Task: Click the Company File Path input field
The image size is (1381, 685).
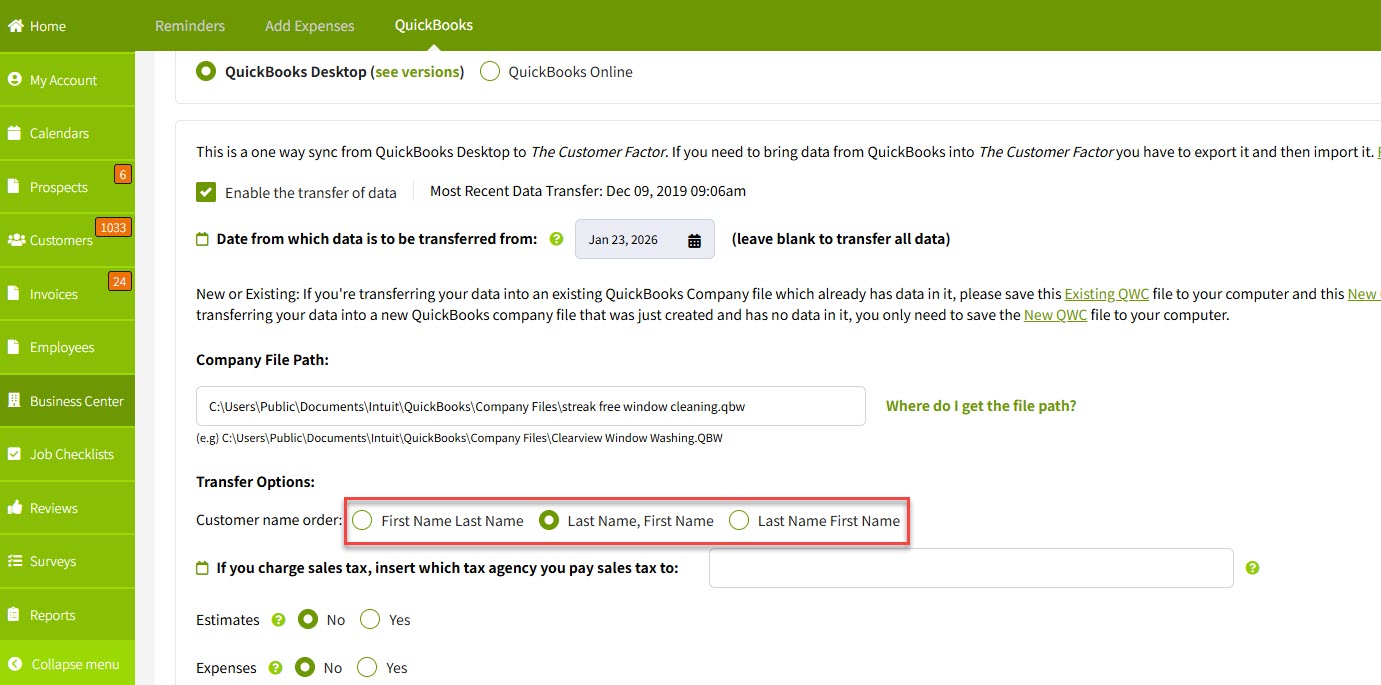Action: [x=531, y=406]
